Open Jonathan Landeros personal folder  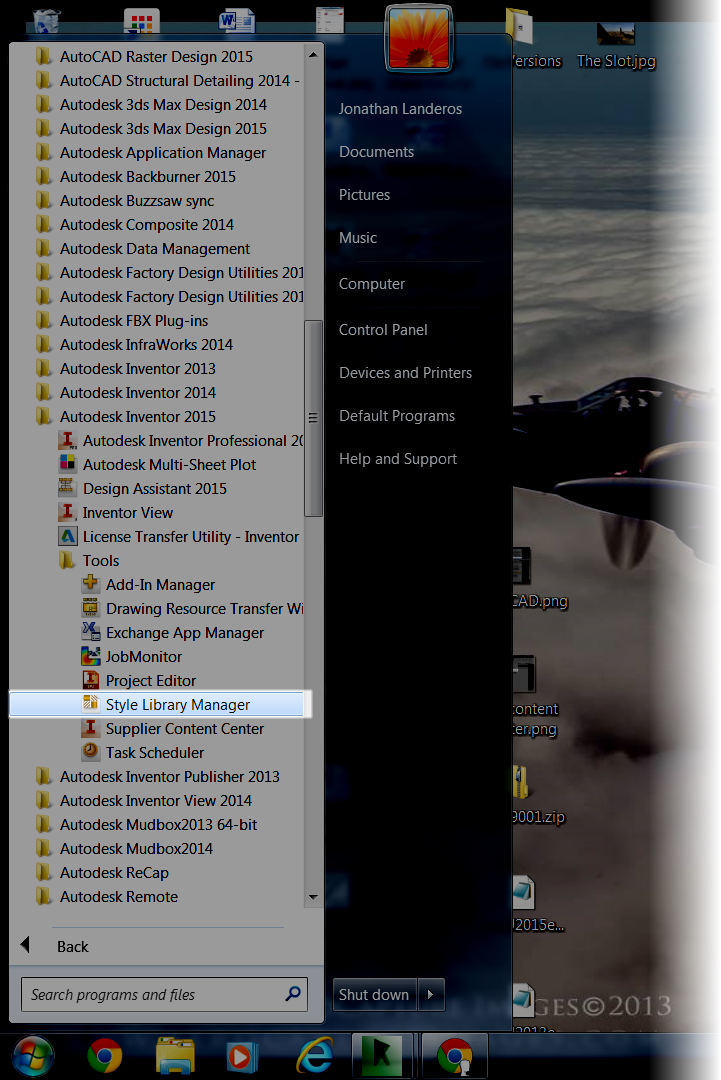(400, 109)
